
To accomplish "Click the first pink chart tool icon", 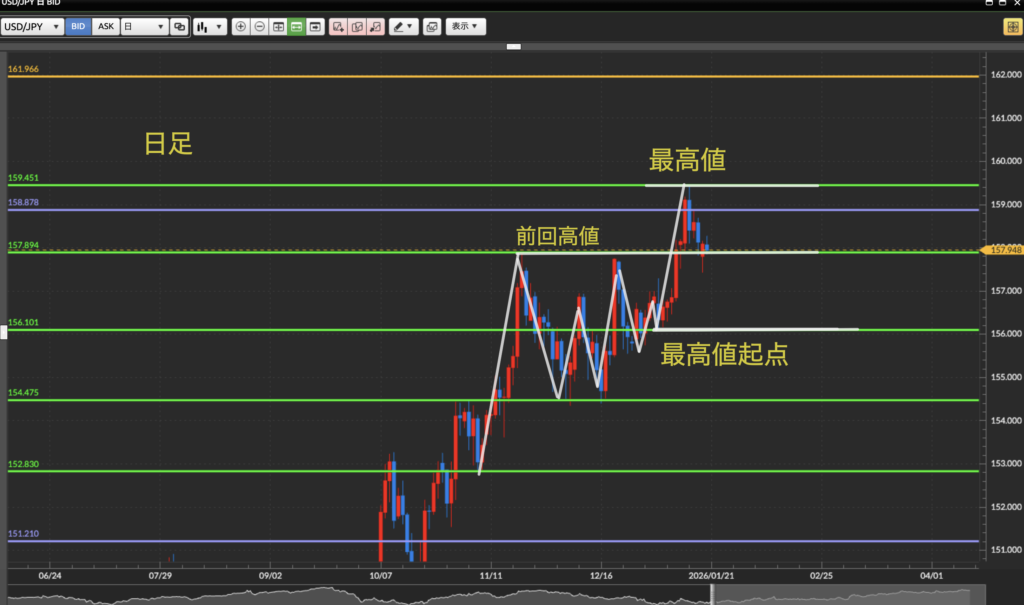I will pos(338,27).
